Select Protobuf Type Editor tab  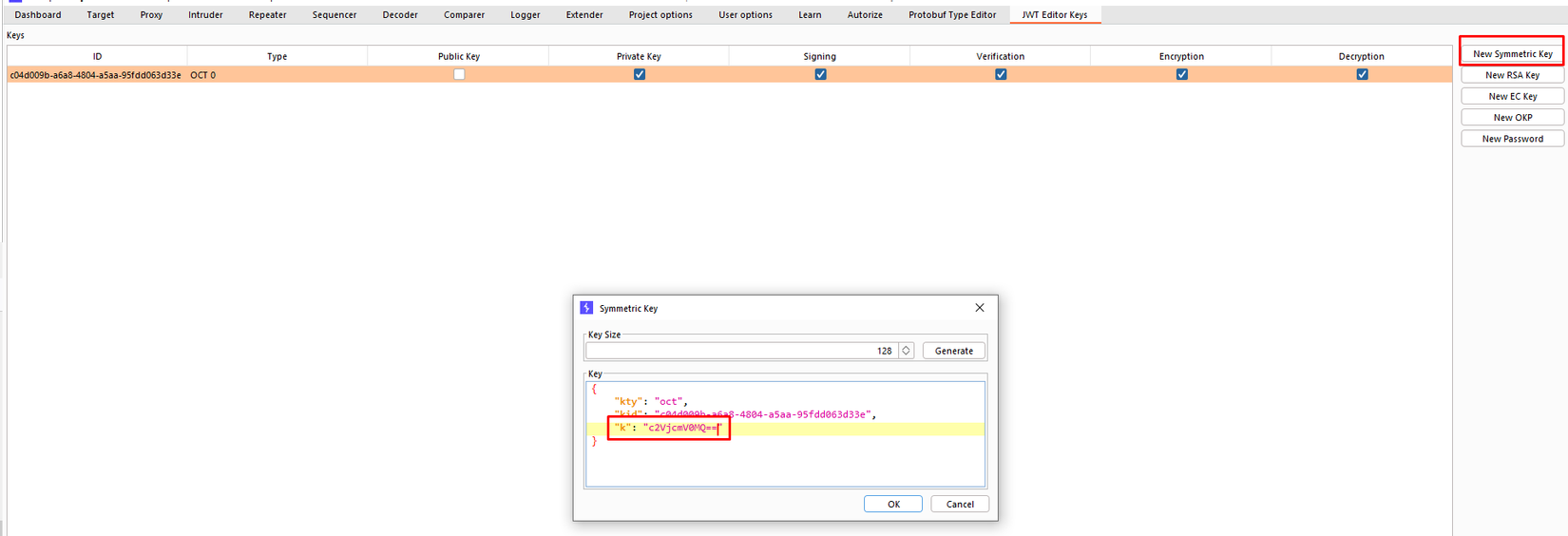(x=952, y=14)
